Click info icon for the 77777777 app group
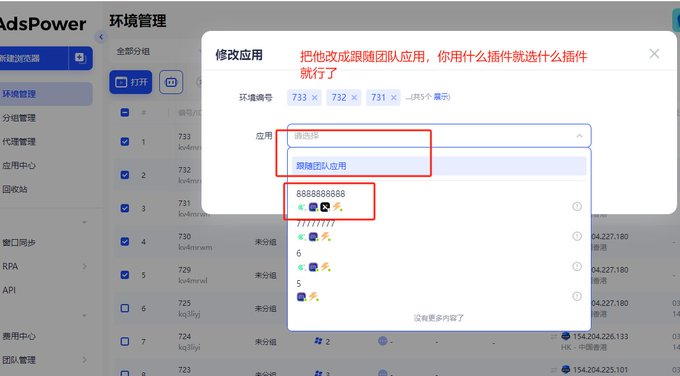The height and width of the screenshot is (376, 680). (577, 236)
